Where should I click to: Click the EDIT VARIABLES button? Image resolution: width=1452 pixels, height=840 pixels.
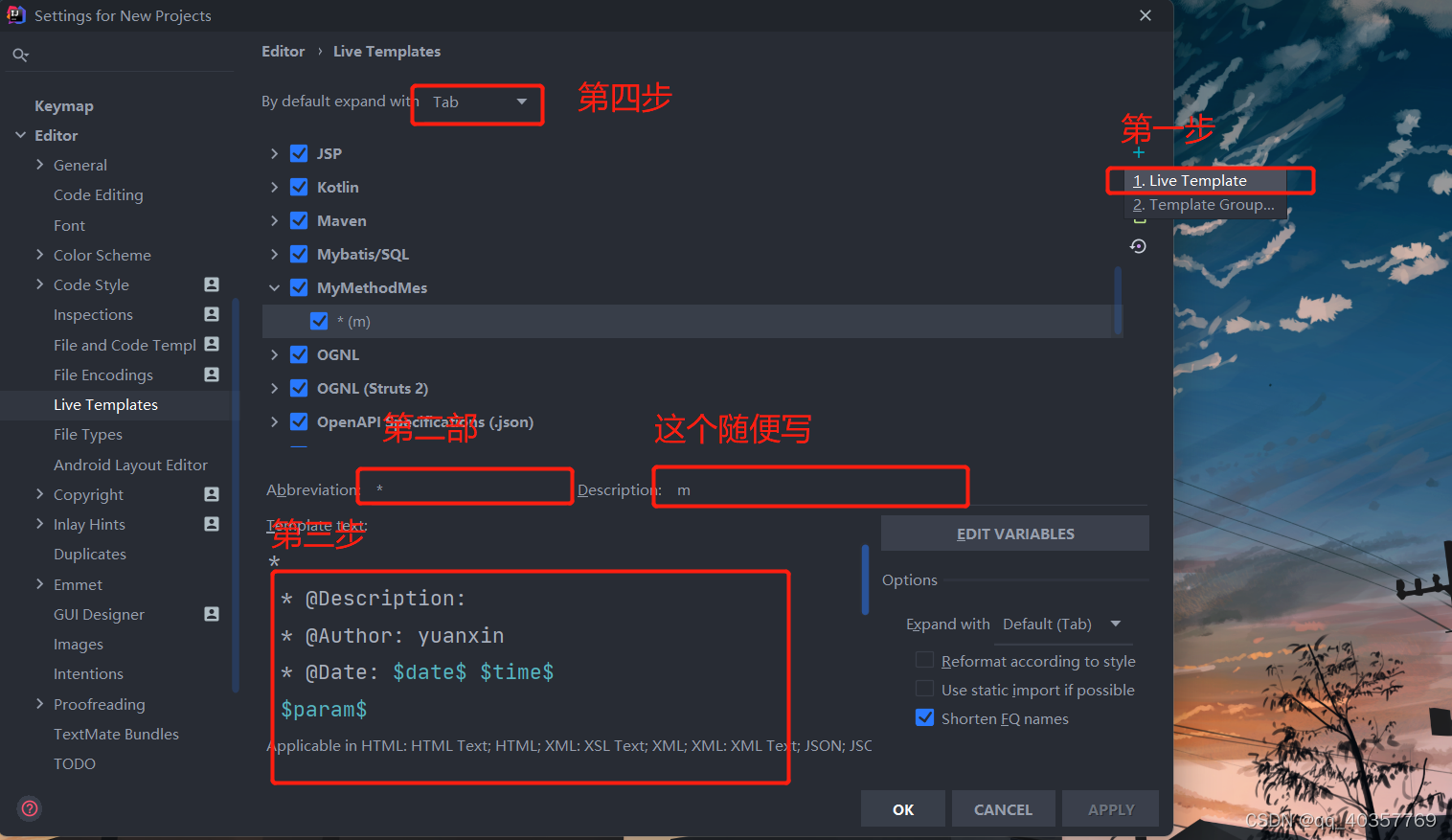(1015, 534)
